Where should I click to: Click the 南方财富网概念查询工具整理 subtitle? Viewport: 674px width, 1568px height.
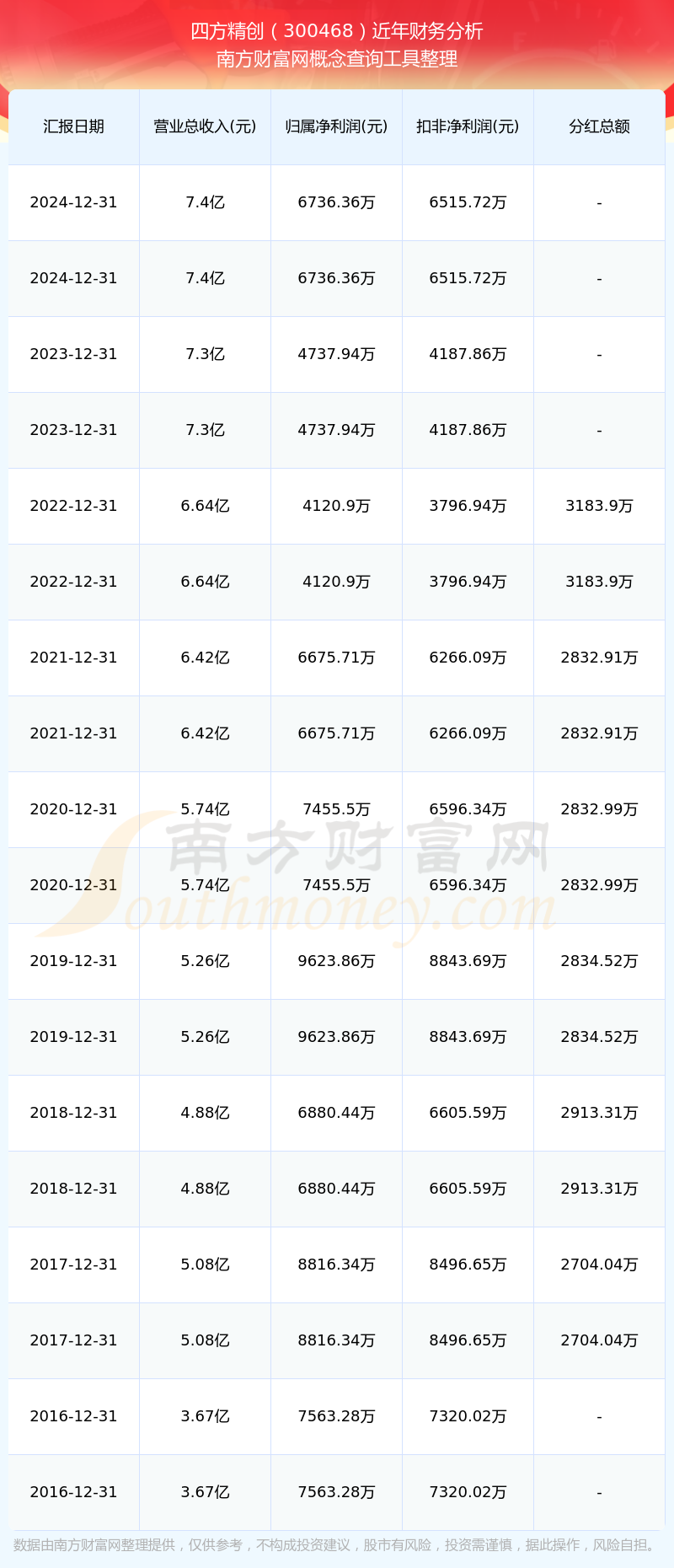(337, 59)
